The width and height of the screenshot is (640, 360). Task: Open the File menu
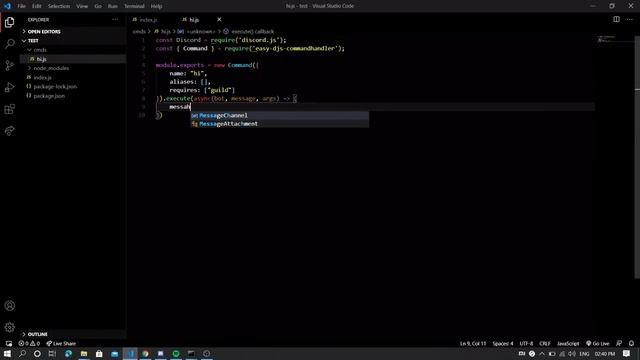[21, 6]
